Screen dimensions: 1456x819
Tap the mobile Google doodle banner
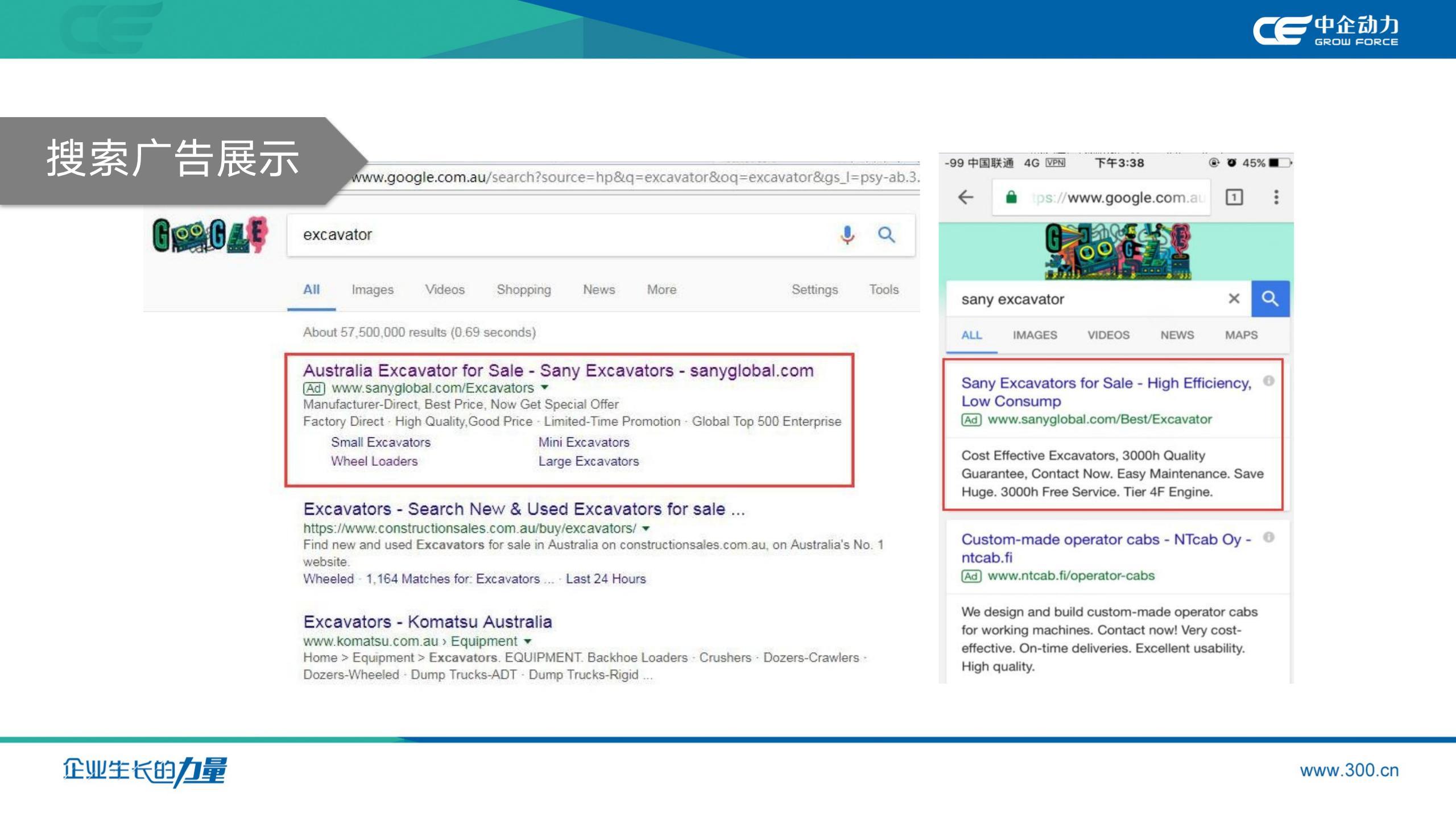click(x=1117, y=251)
